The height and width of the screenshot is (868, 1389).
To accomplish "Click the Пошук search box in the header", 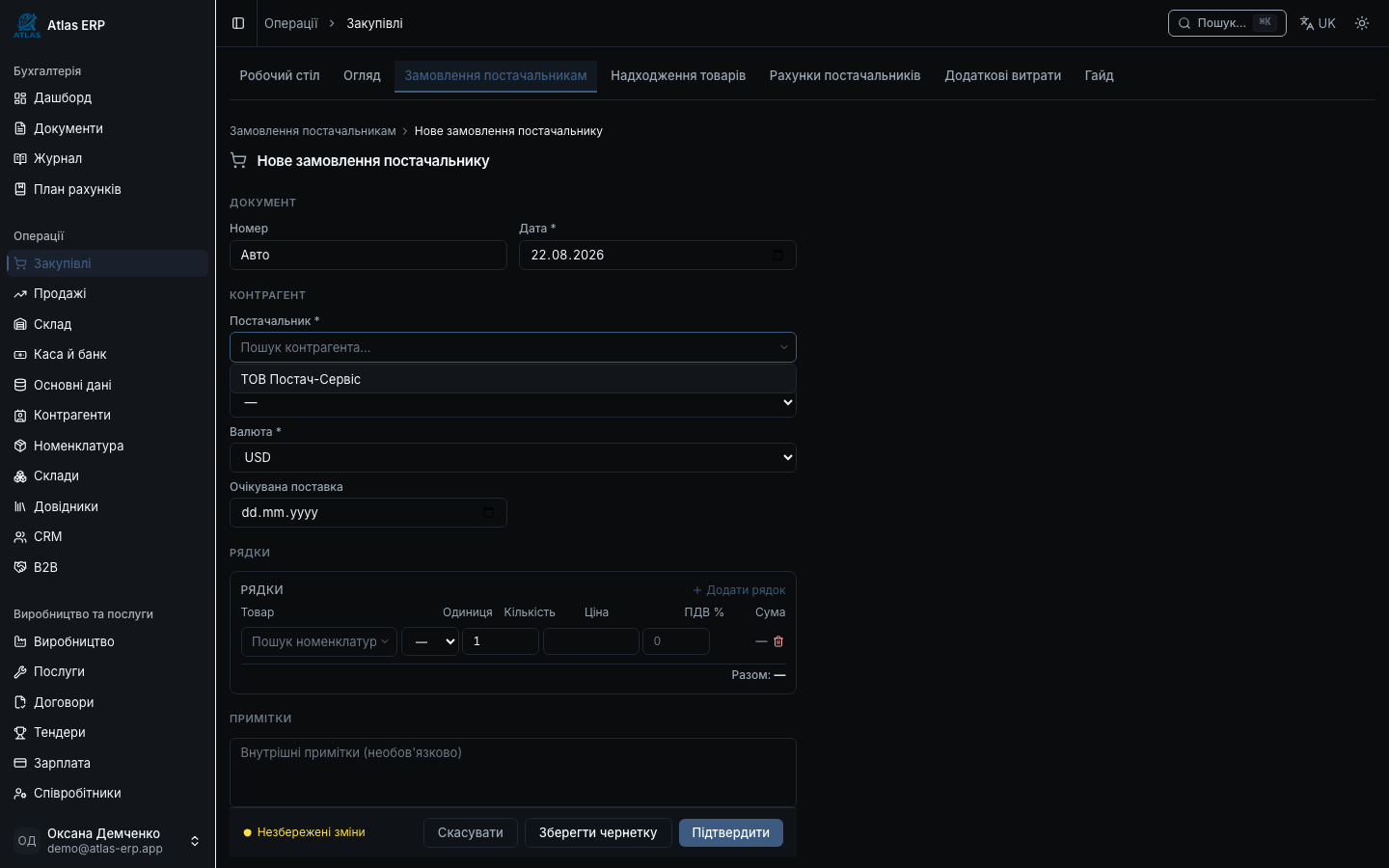I will [1227, 23].
